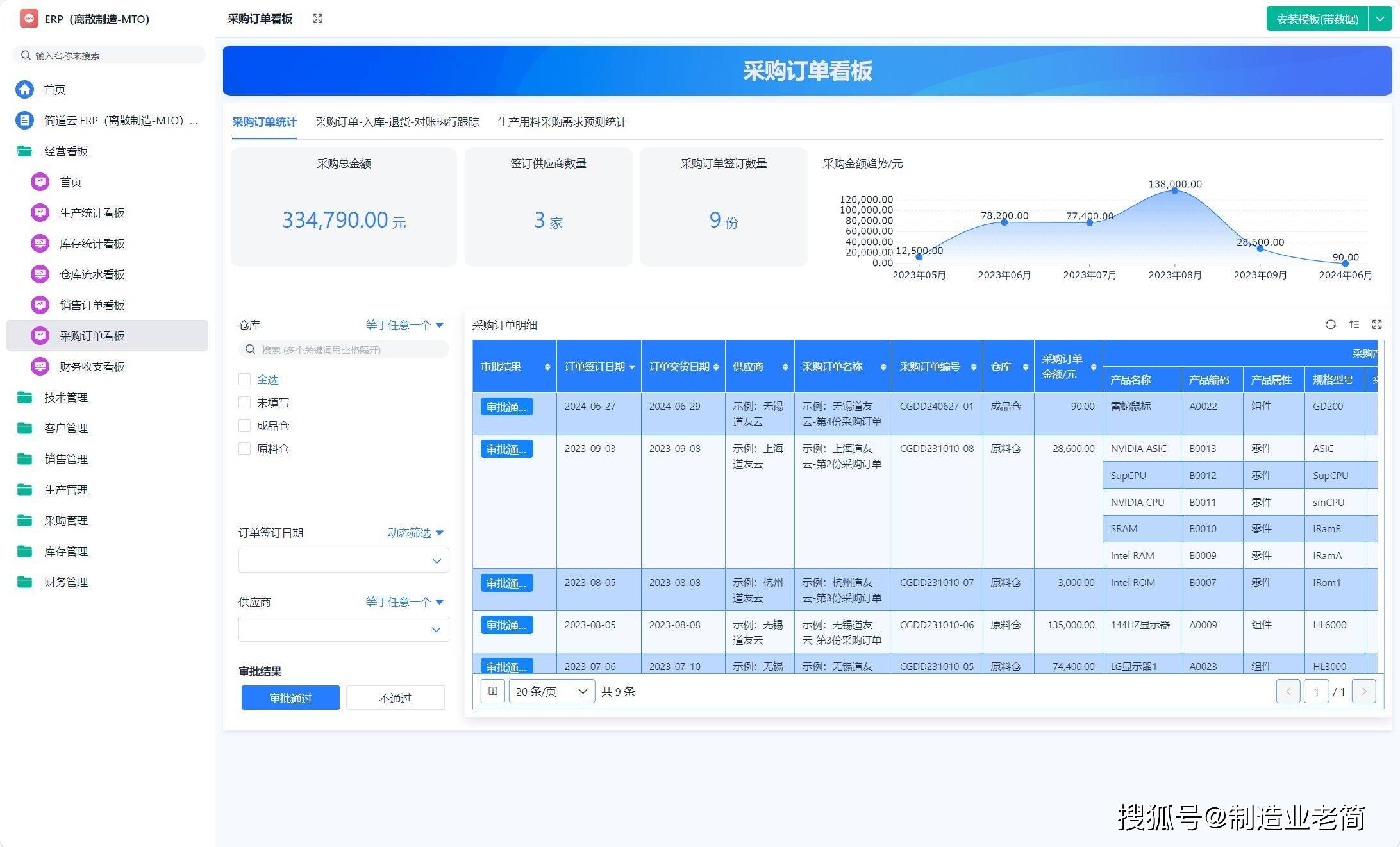Open the 20 条/页 page size dropdown
The image size is (1400, 847).
pyautogui.click(x=552, y=691)
